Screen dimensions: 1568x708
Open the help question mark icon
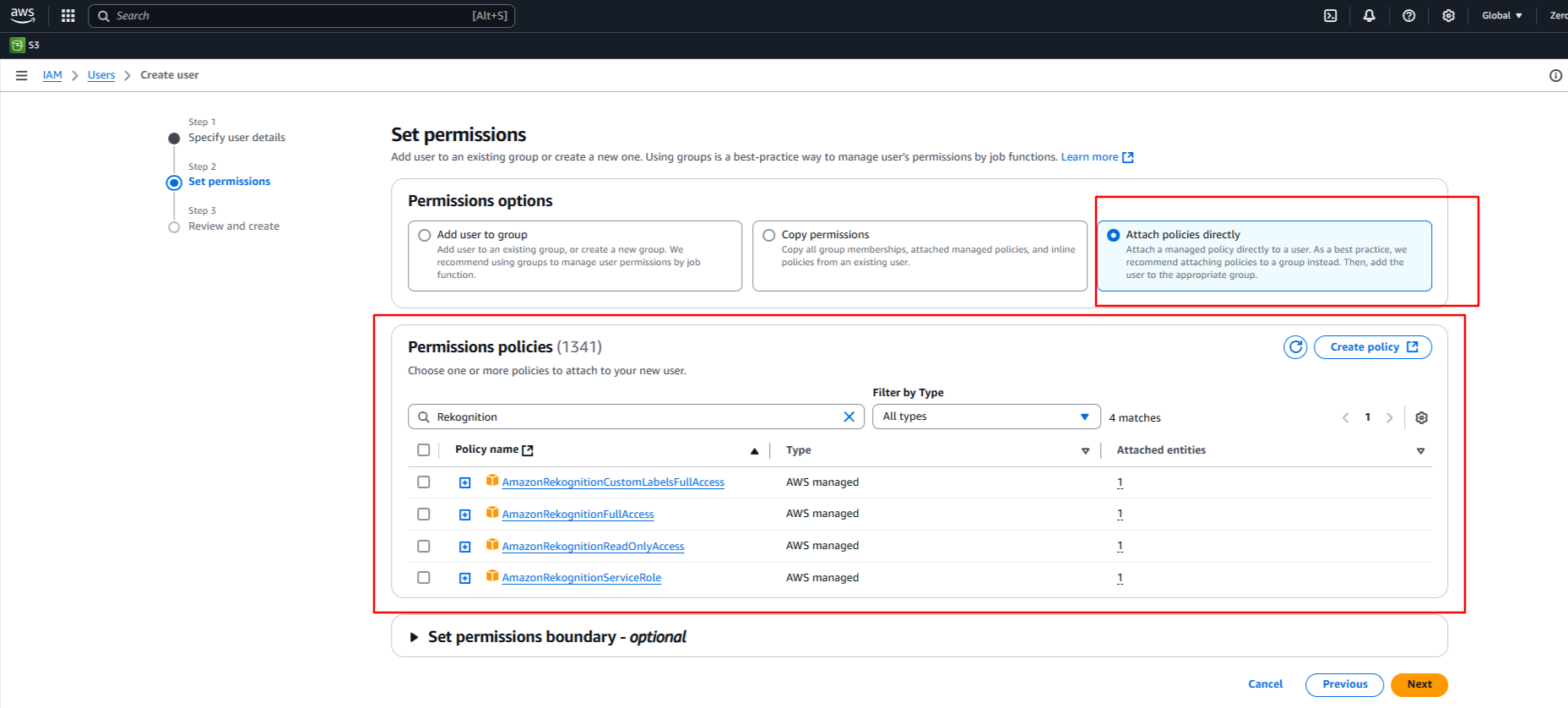(1408, 15)
